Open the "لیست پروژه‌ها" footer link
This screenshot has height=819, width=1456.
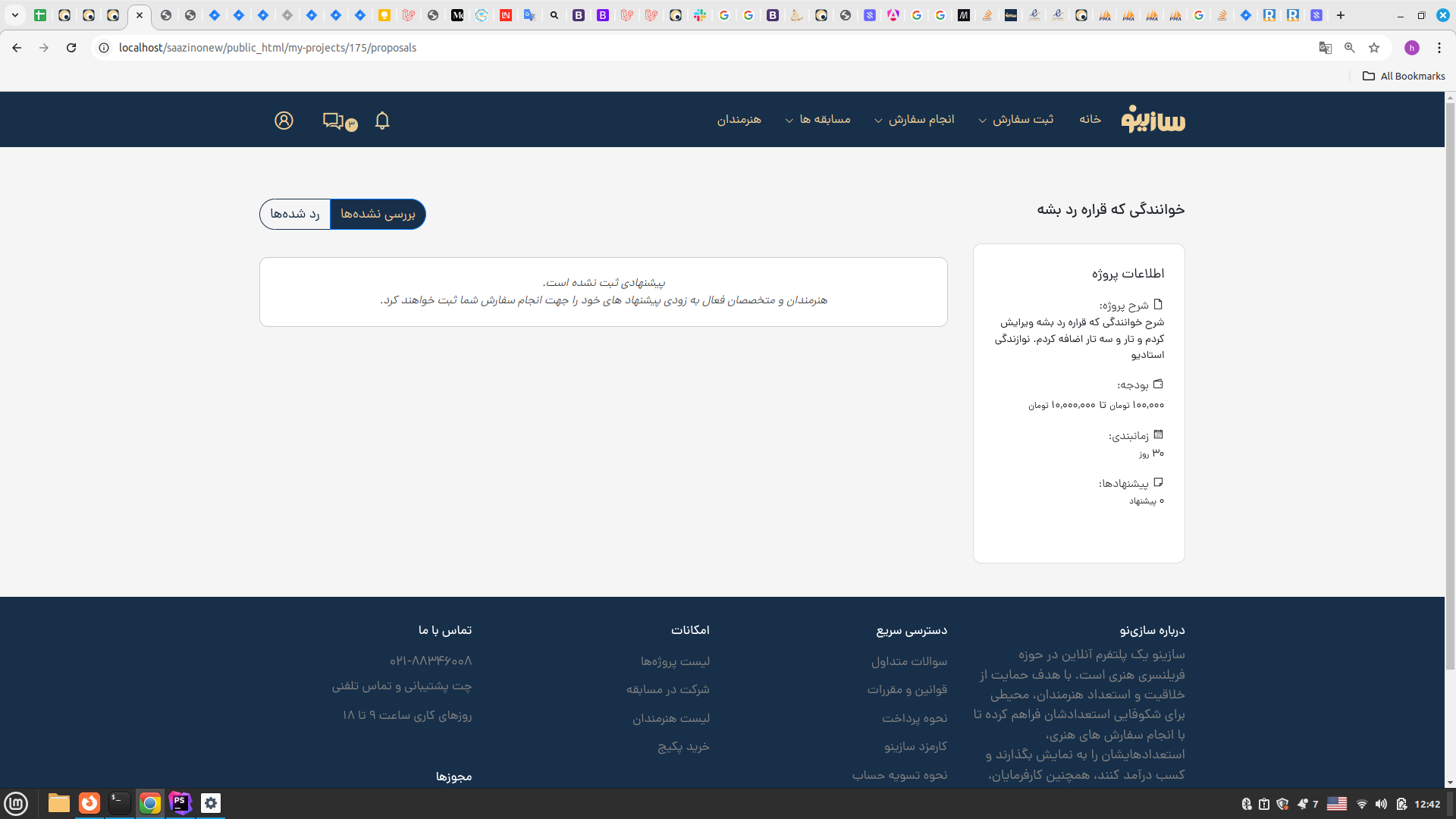pyautogui.click(x=675, y=661)
